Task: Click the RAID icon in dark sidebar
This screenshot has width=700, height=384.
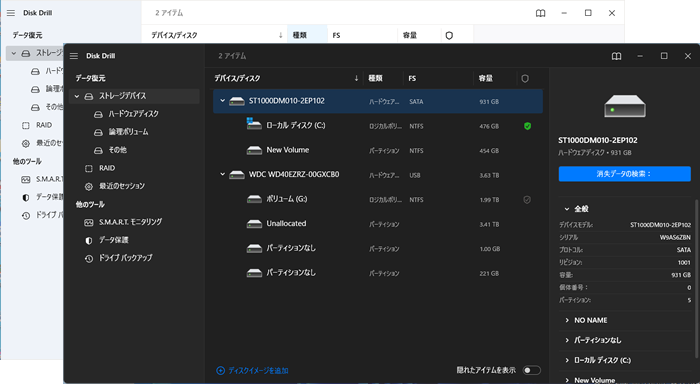Action: tap(89, 168)
